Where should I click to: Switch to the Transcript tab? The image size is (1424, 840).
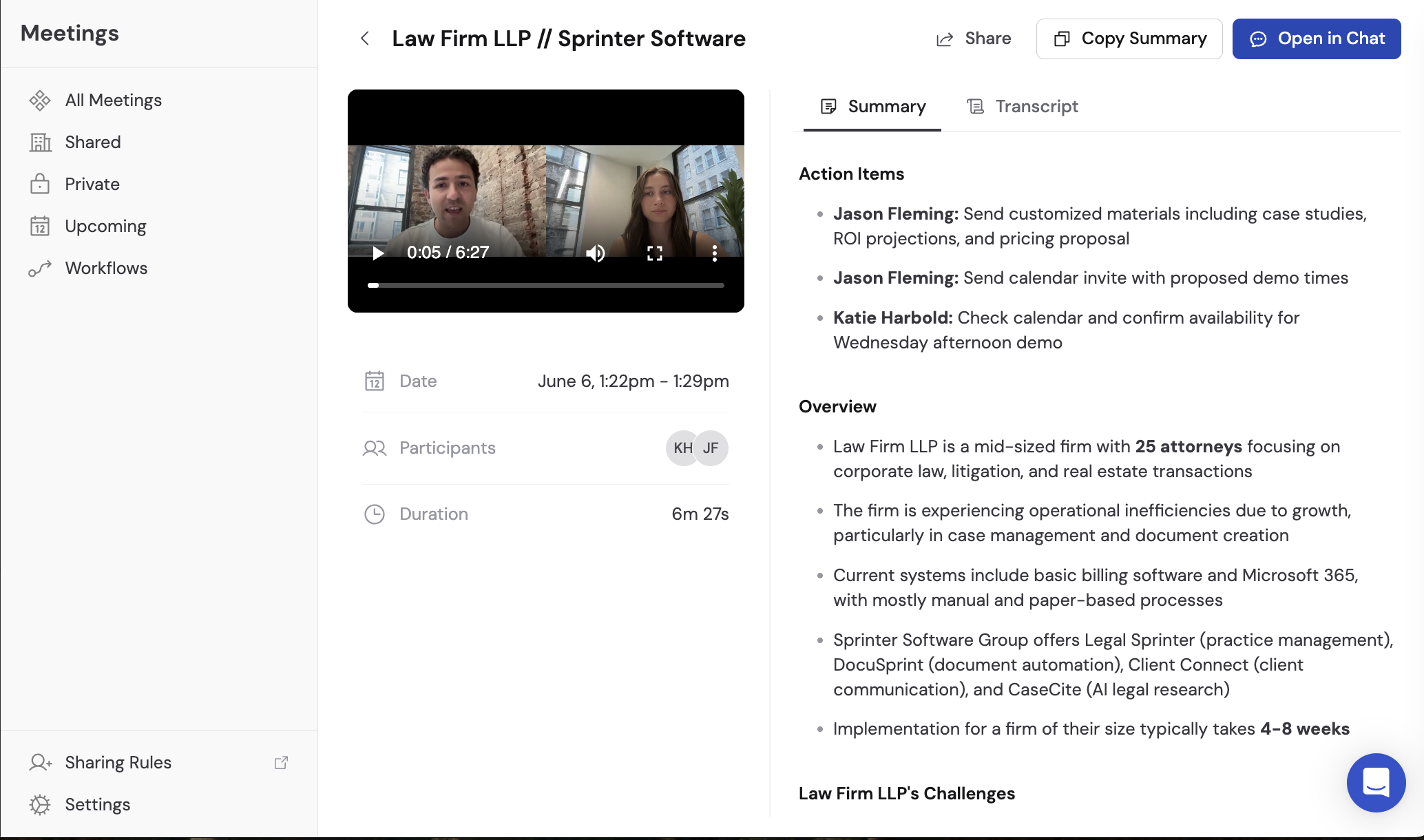[x=1023, y=107]
